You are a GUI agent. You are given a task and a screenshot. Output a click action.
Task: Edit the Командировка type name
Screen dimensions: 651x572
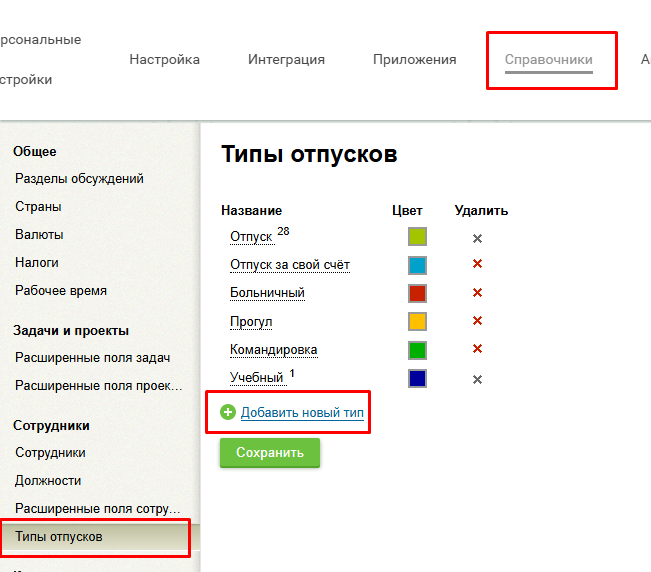(273, 350)
